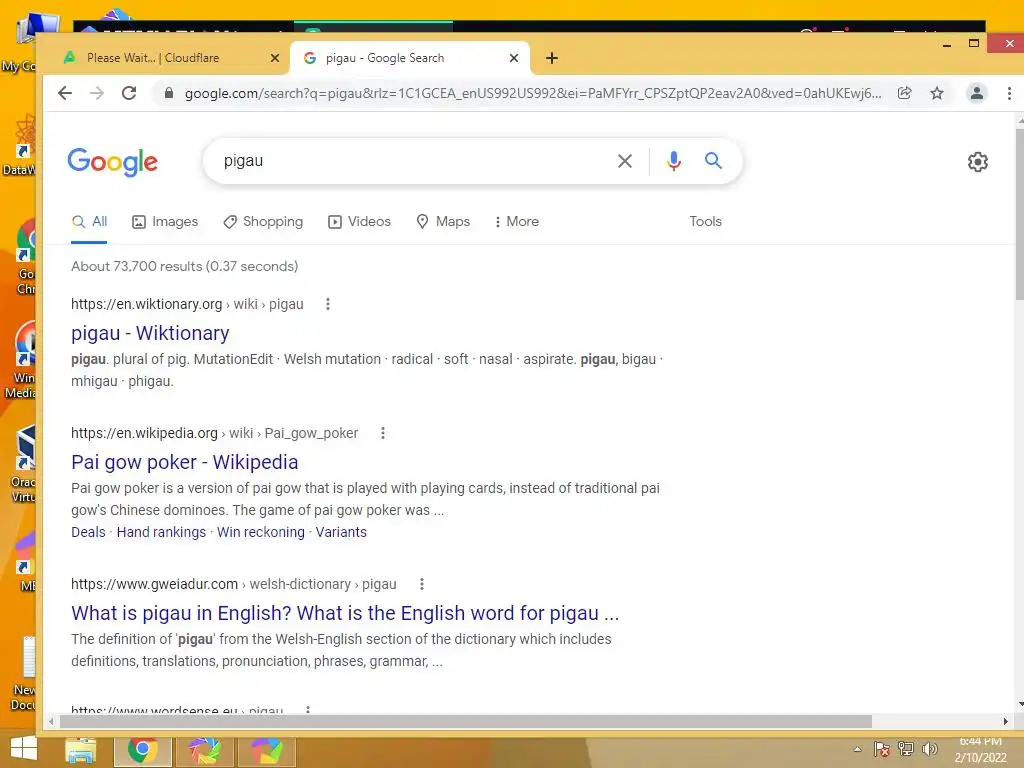Reload the Google search page
Screen dimensions: 1024x768
[129, 93]
